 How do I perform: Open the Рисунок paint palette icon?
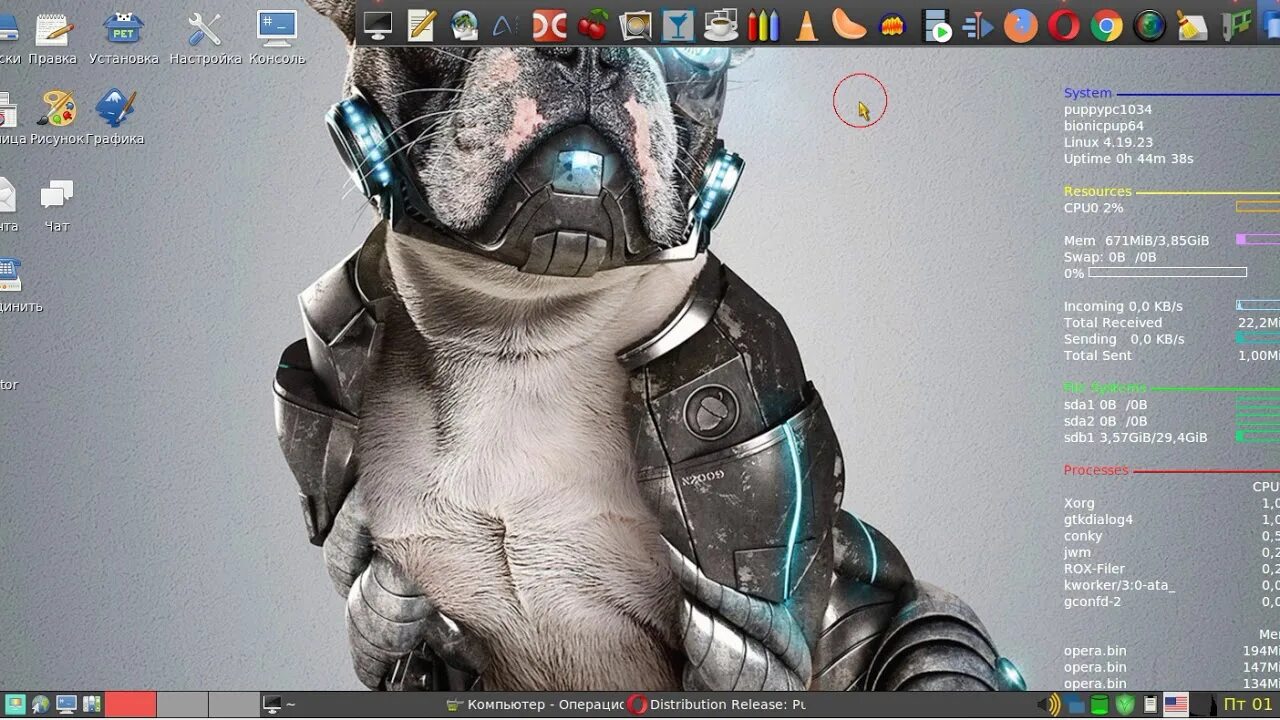57,118
